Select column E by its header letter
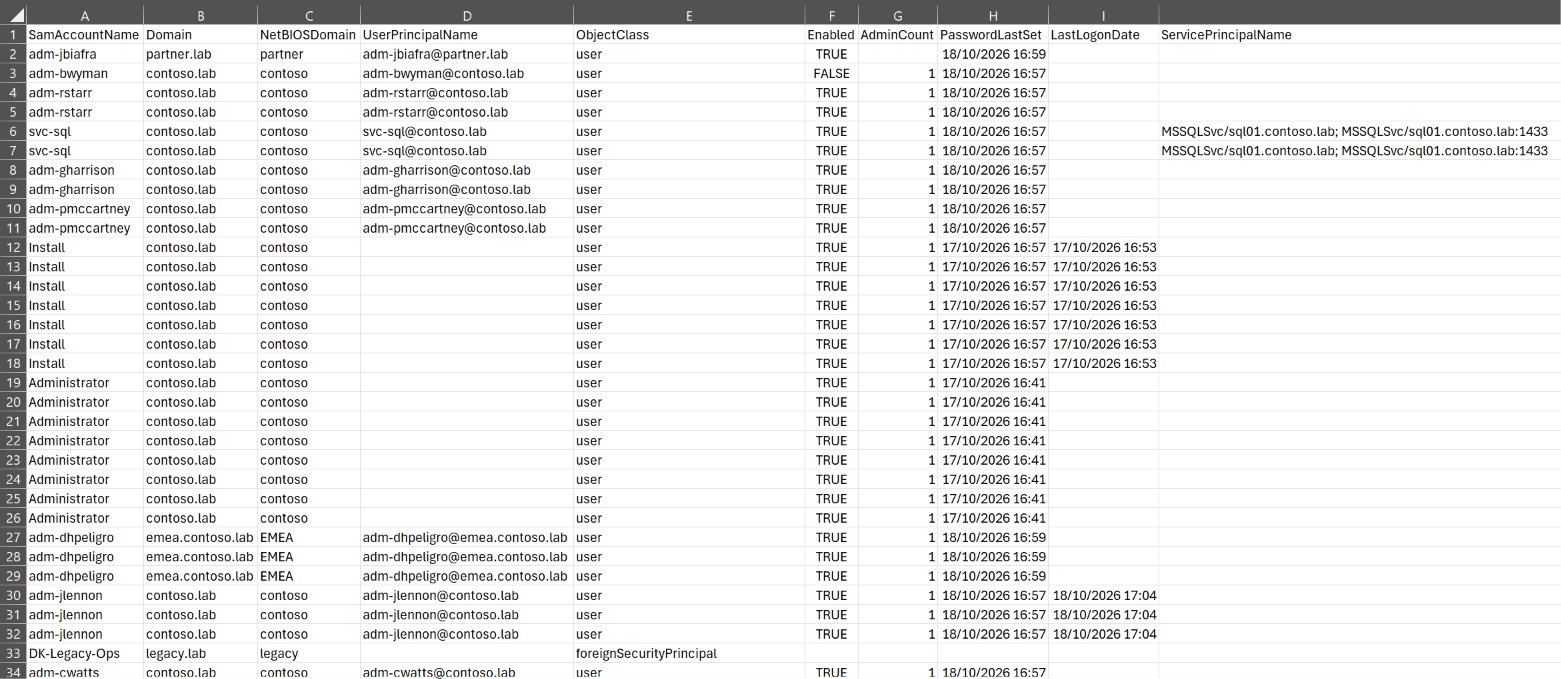 689,15
